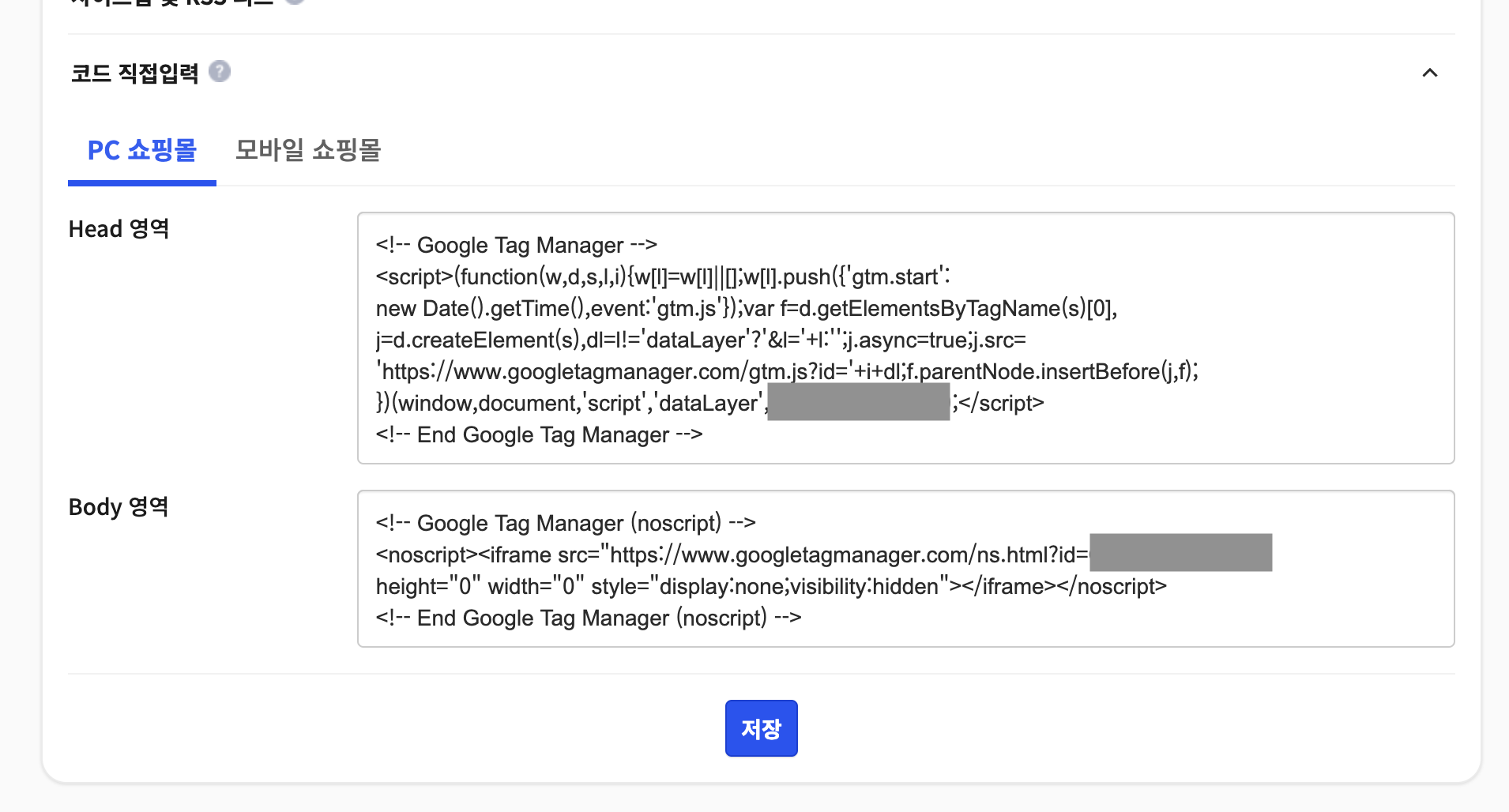Click the 'new Date().getTime()' code line
The image size is (1509, 812).
pyautogui.click(x=747, y=309)
